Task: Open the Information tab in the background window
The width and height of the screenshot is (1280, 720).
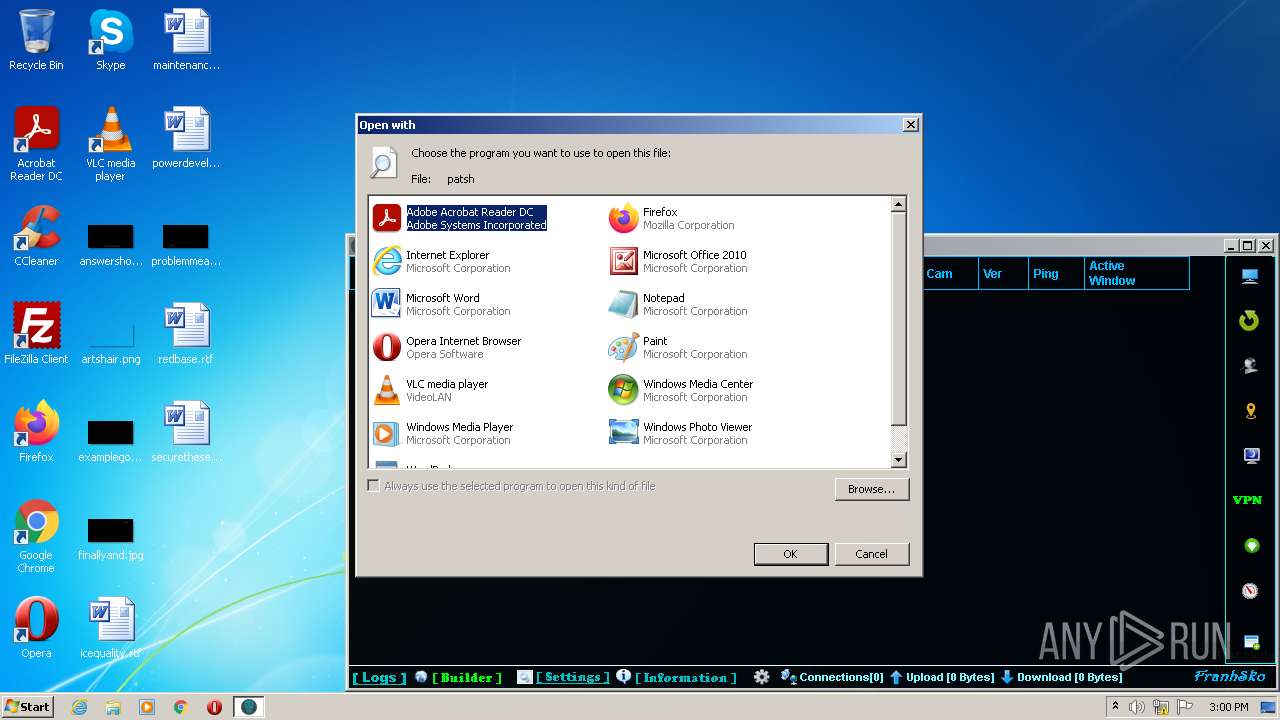Action: point(685,677)
